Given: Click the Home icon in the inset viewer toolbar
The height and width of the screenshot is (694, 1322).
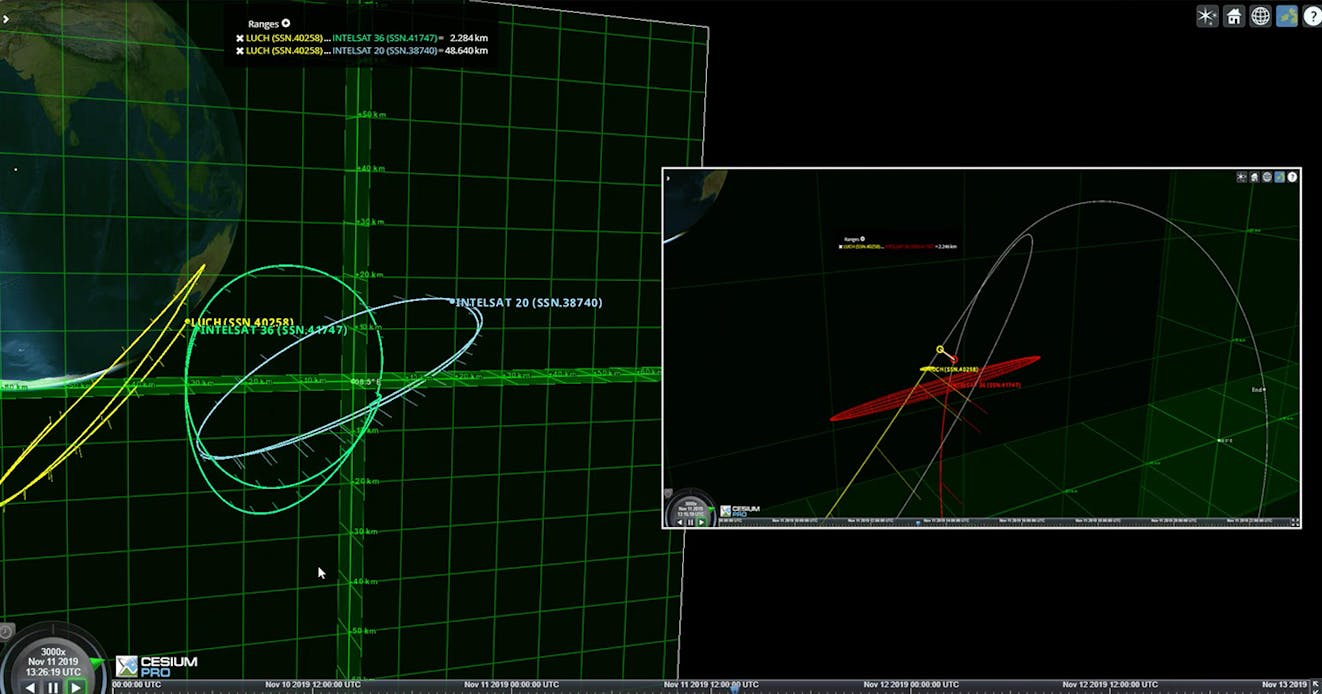Looking at the screenshot, I should (1254, 177).
